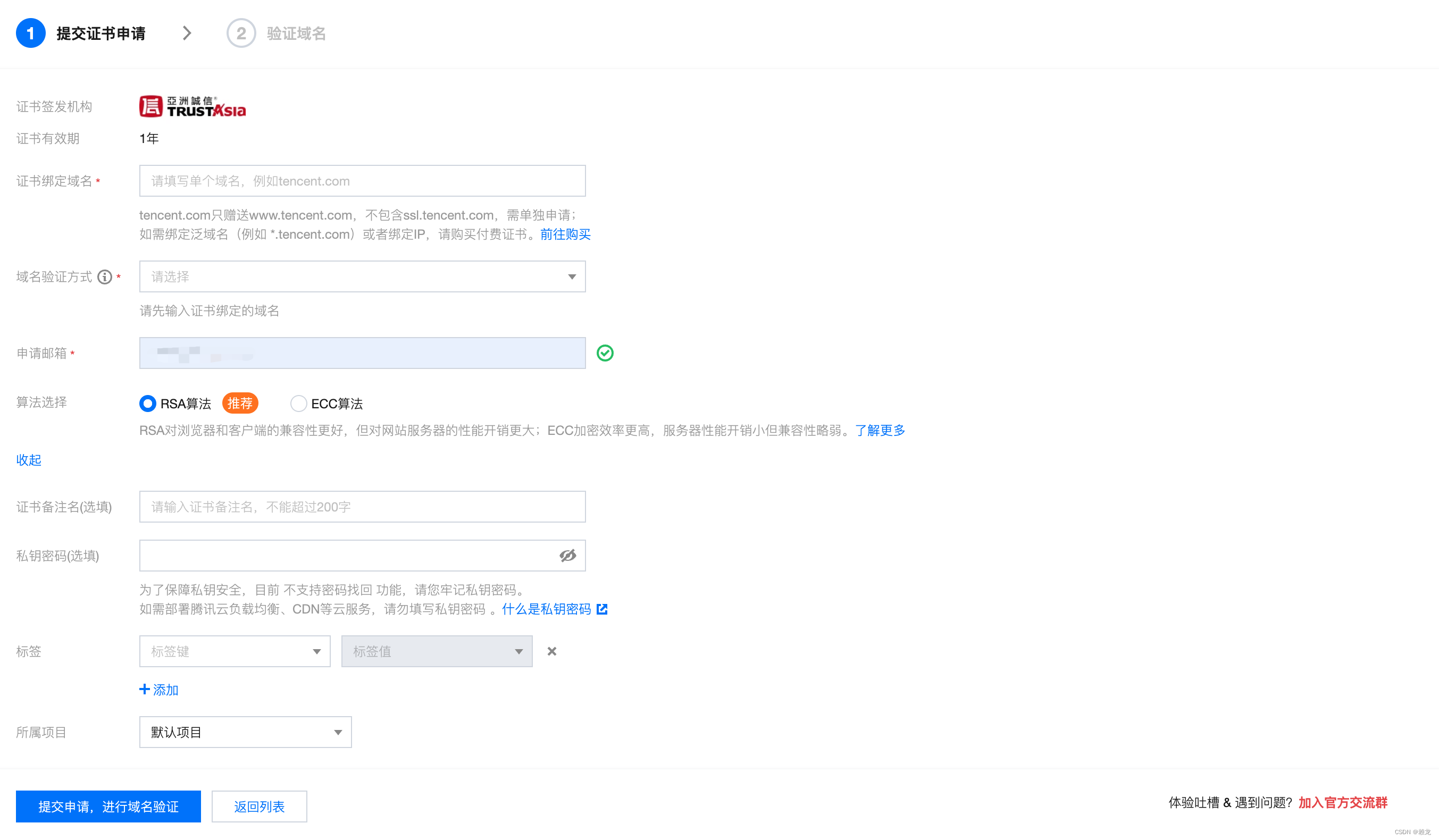Click the step 1 circle icon
Image resolution: width=1439 pixels, height=840 pixels.
pyautogui.click(x=30, y=33)
